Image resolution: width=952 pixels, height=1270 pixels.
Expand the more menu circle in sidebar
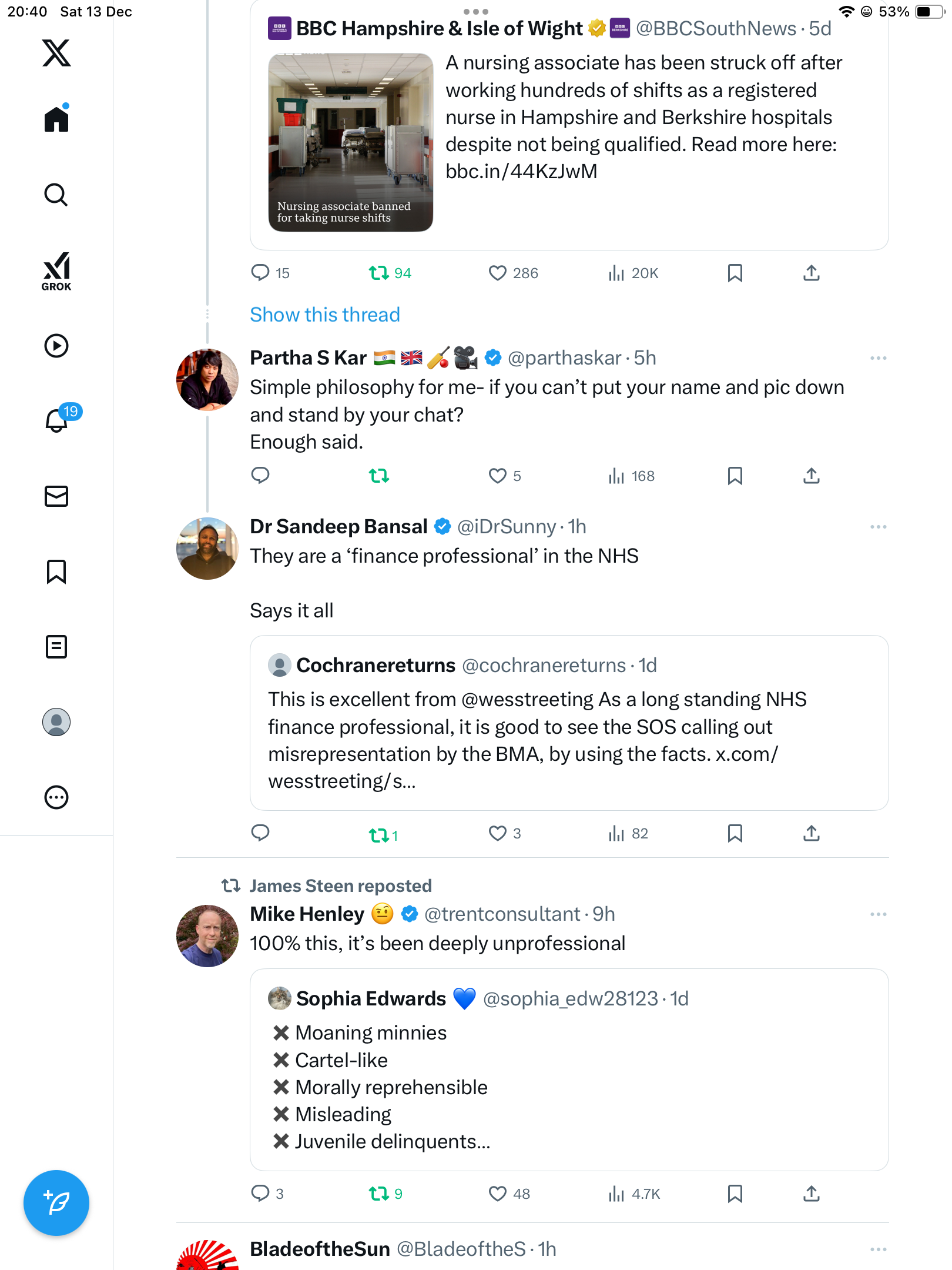click(x=56, y=797)
